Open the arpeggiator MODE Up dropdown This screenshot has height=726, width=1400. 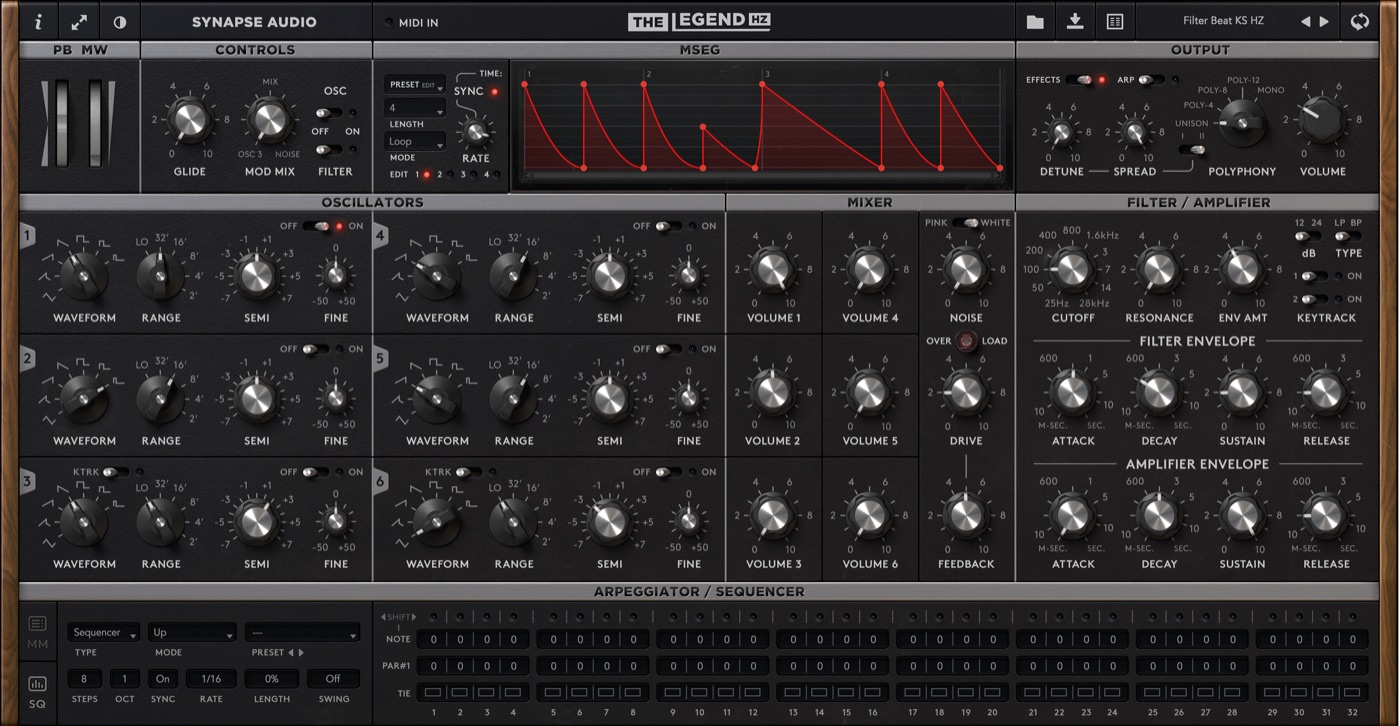coord(192,633)
